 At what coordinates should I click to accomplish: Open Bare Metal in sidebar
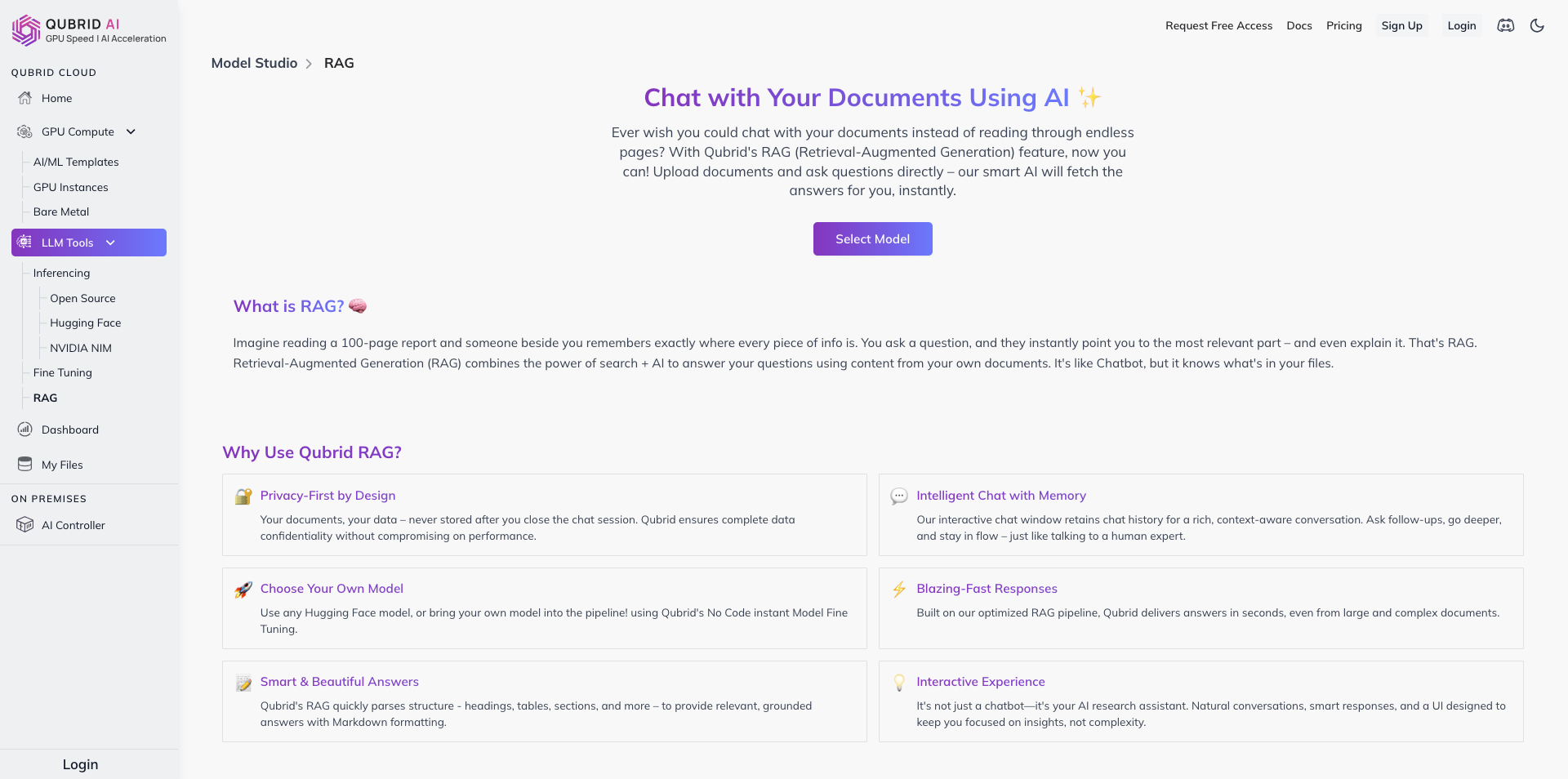tap(61, 211)
